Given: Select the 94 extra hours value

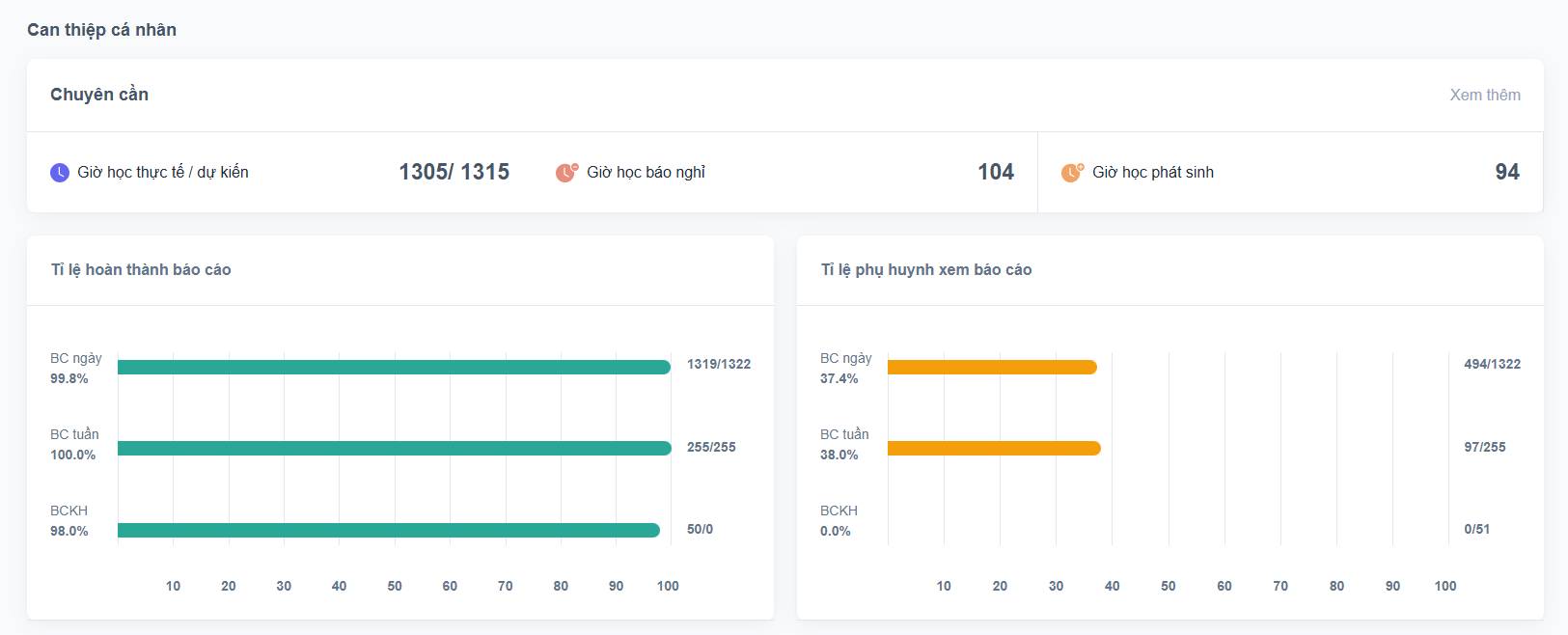Looking at the screenshot, I should point(1506,172).
